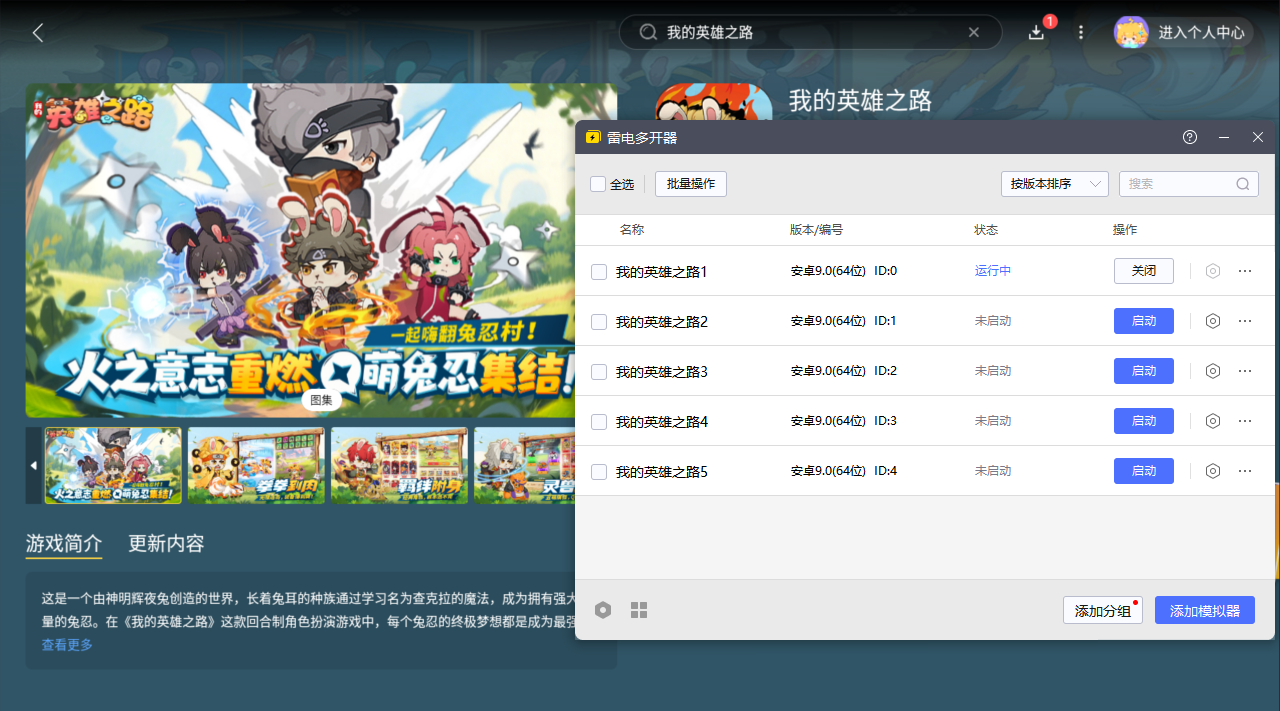Open more options for 我的英雄之路4
Screen dimensions: 1280x711
tap(1245, 421)
